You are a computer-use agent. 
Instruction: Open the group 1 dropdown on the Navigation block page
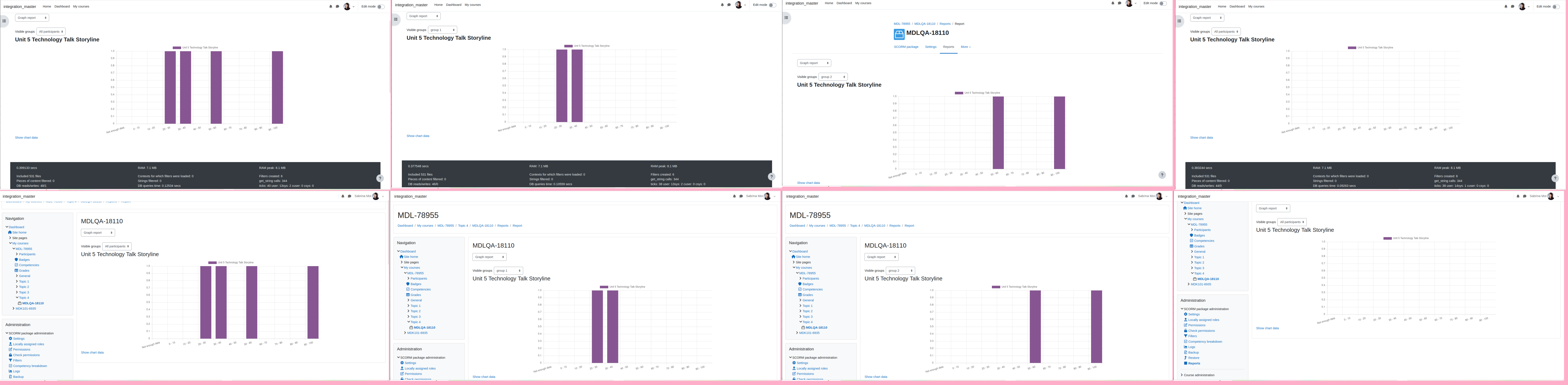point(508,271)
